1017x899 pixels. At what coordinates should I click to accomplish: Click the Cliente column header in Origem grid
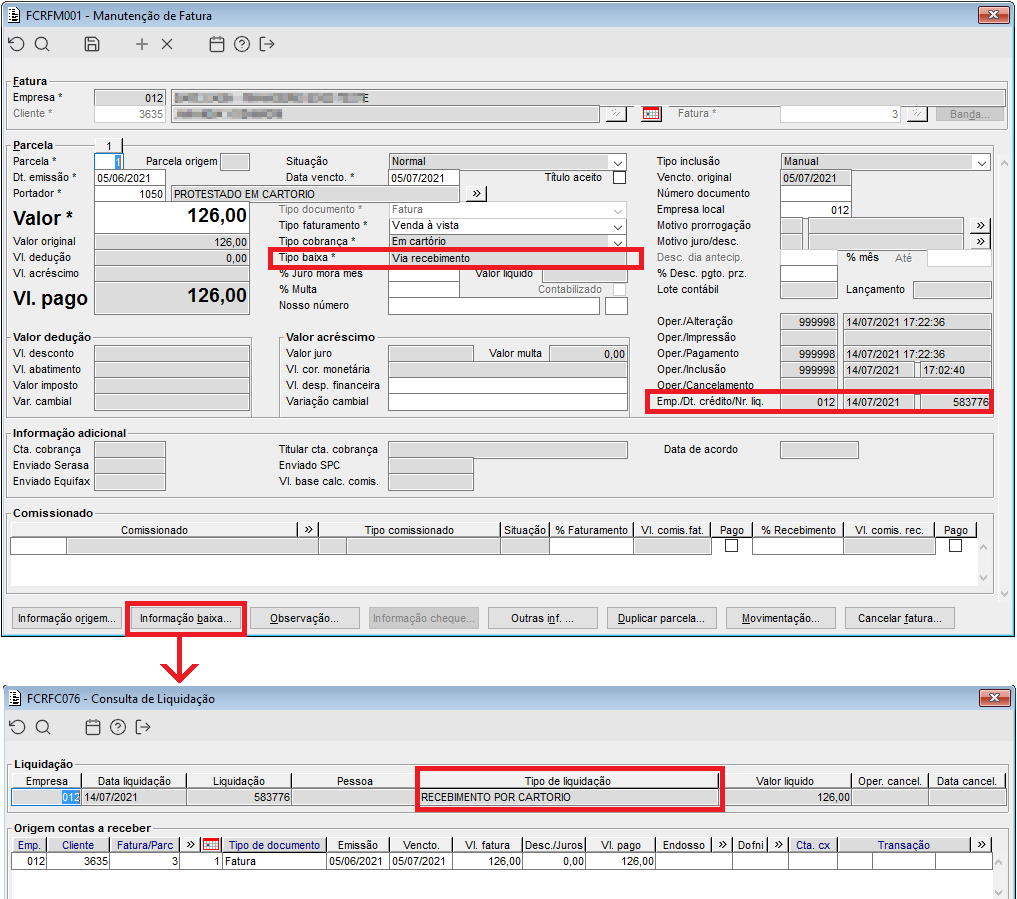(x=78, y=845)
